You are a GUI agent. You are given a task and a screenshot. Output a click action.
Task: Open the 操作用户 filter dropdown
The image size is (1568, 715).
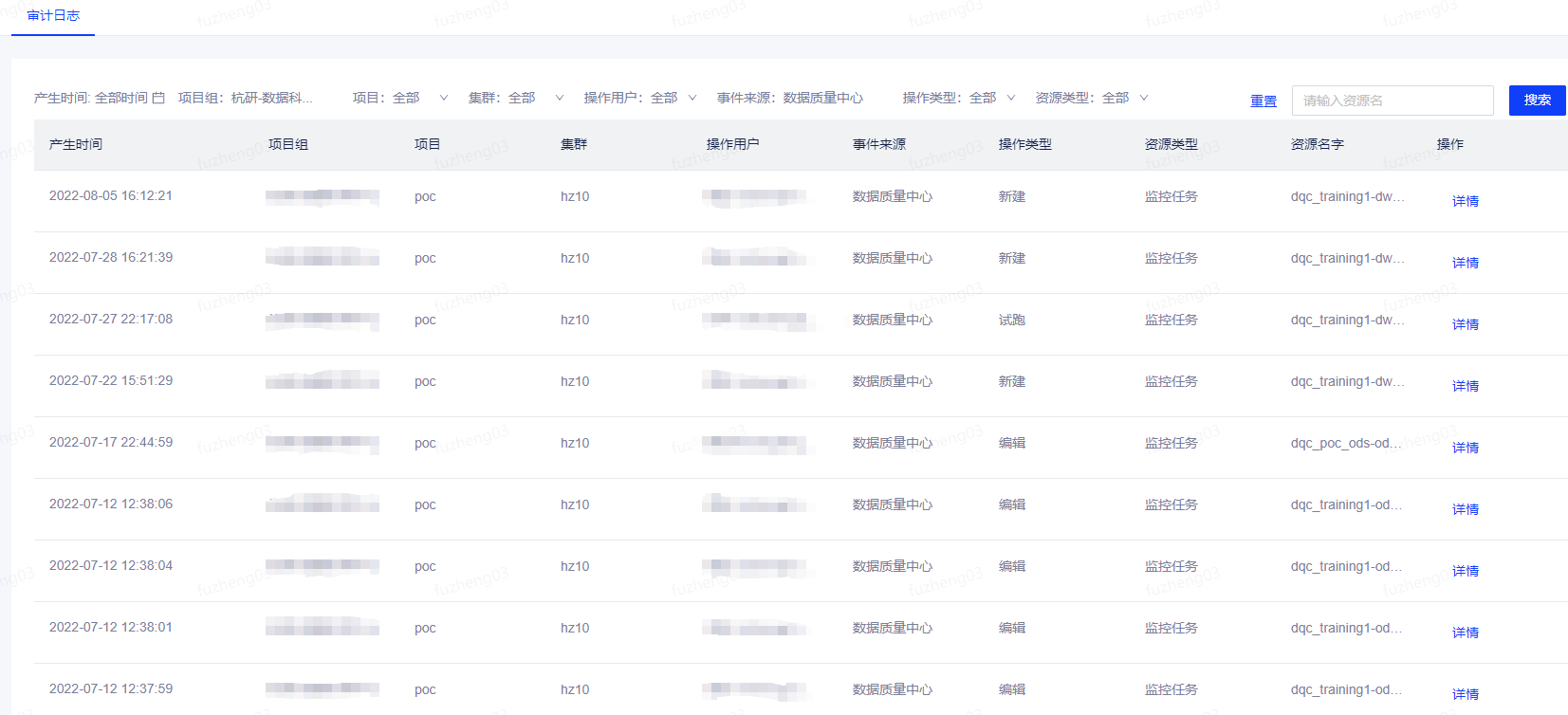640,98
